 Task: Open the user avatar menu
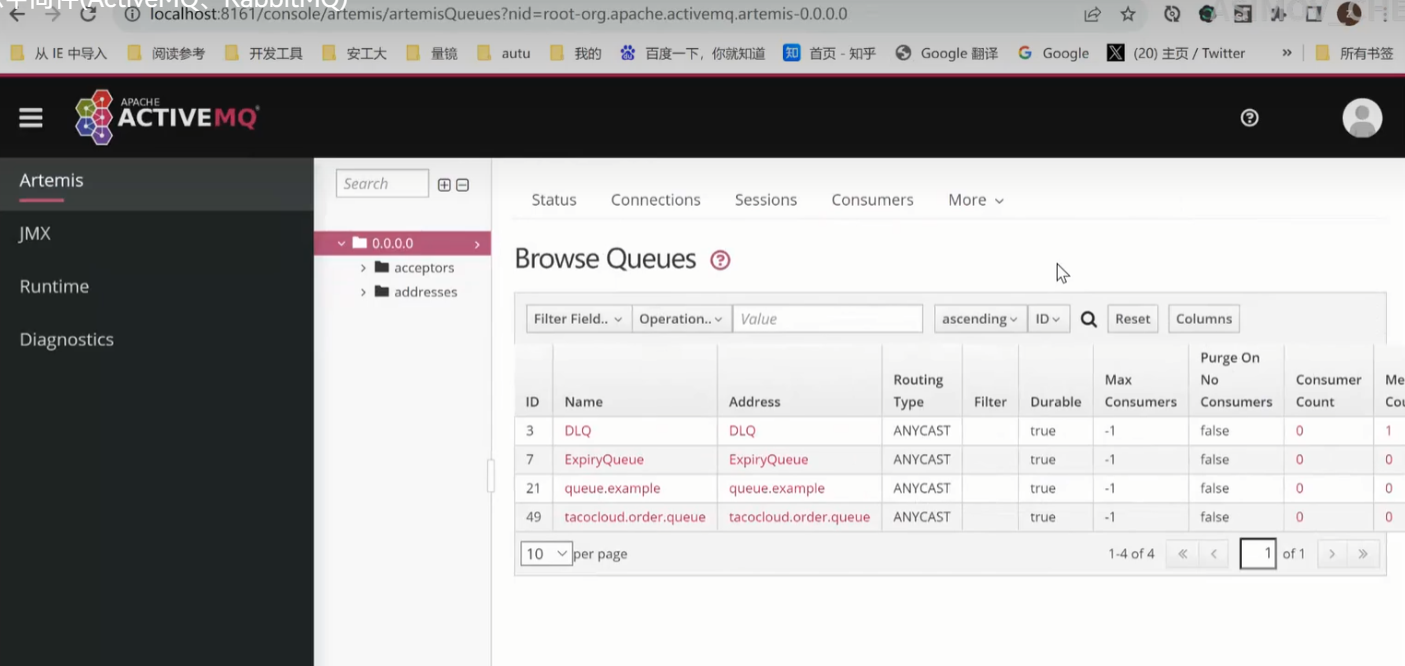tap(1361, 118)
